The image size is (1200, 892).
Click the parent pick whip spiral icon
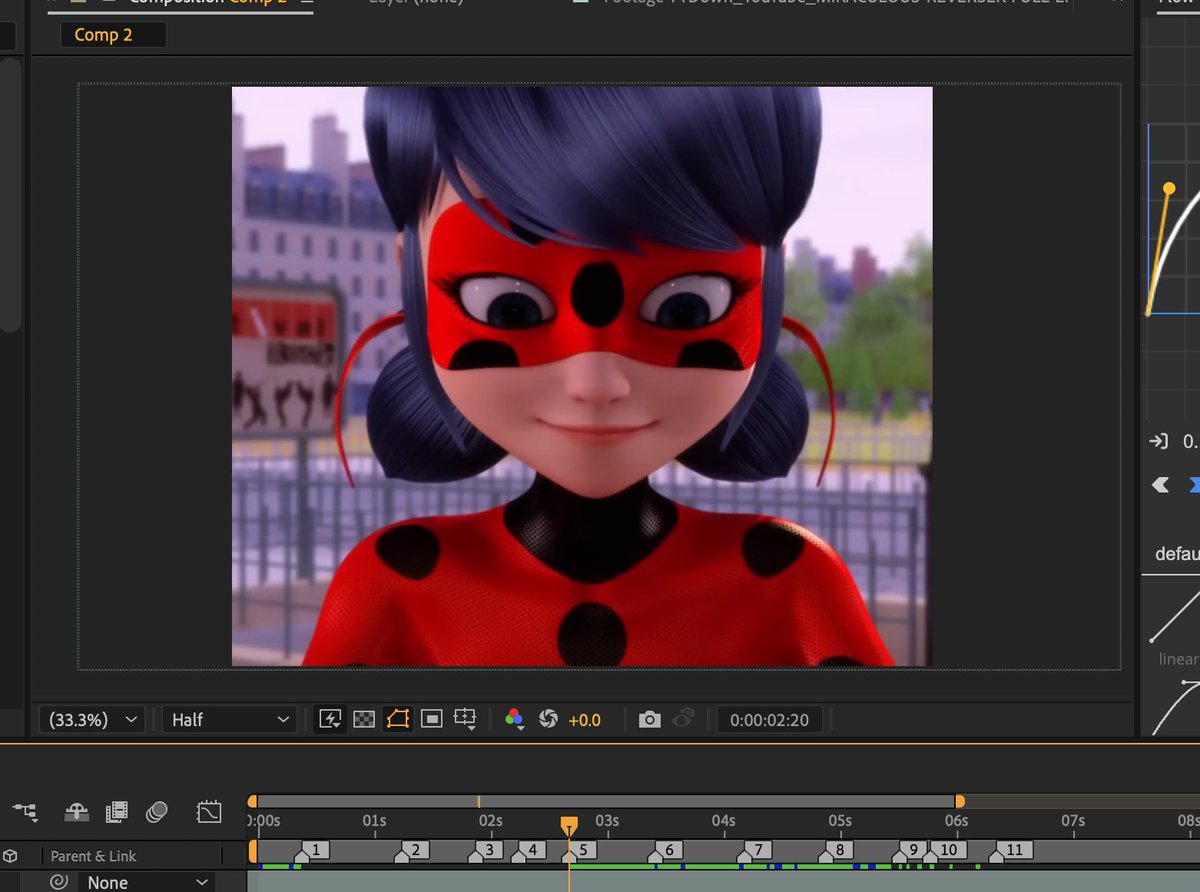(59, 882)
